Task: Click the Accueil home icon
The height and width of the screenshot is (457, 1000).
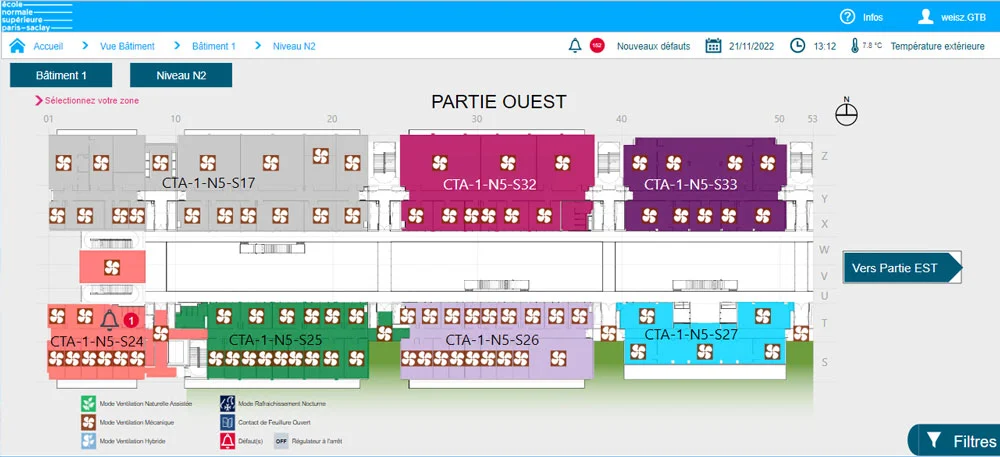Action: 17,46
